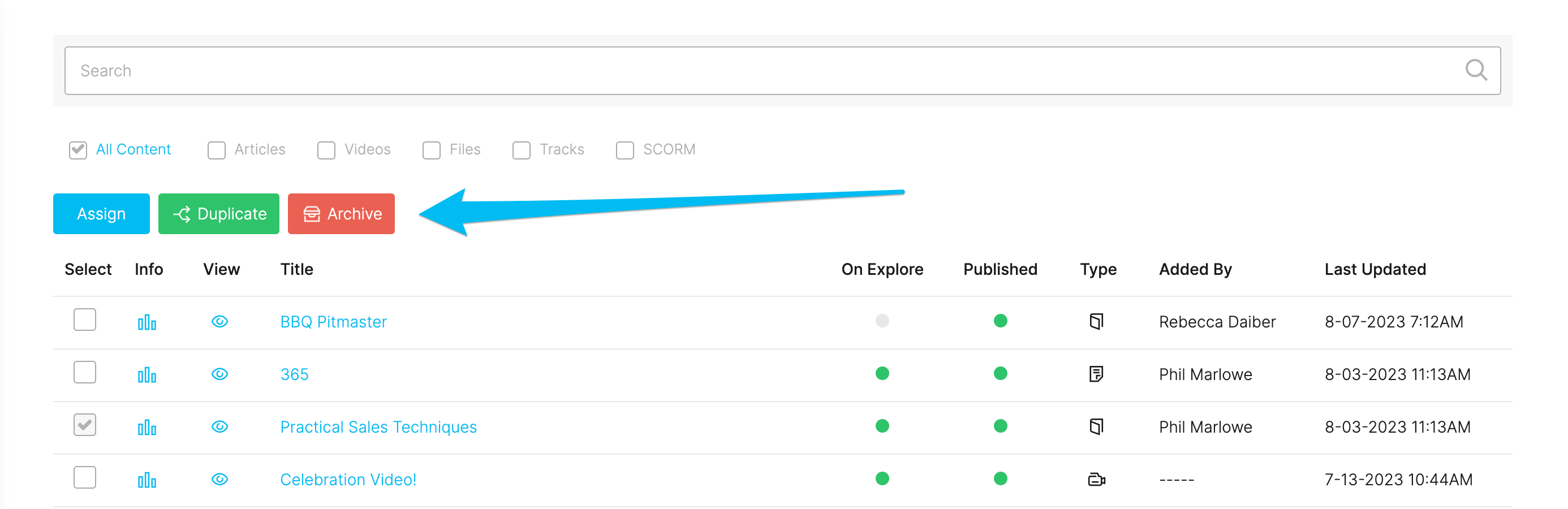Check the Videos filter
The width and height of the screenshot is (1568, 509).
(326, 150)
